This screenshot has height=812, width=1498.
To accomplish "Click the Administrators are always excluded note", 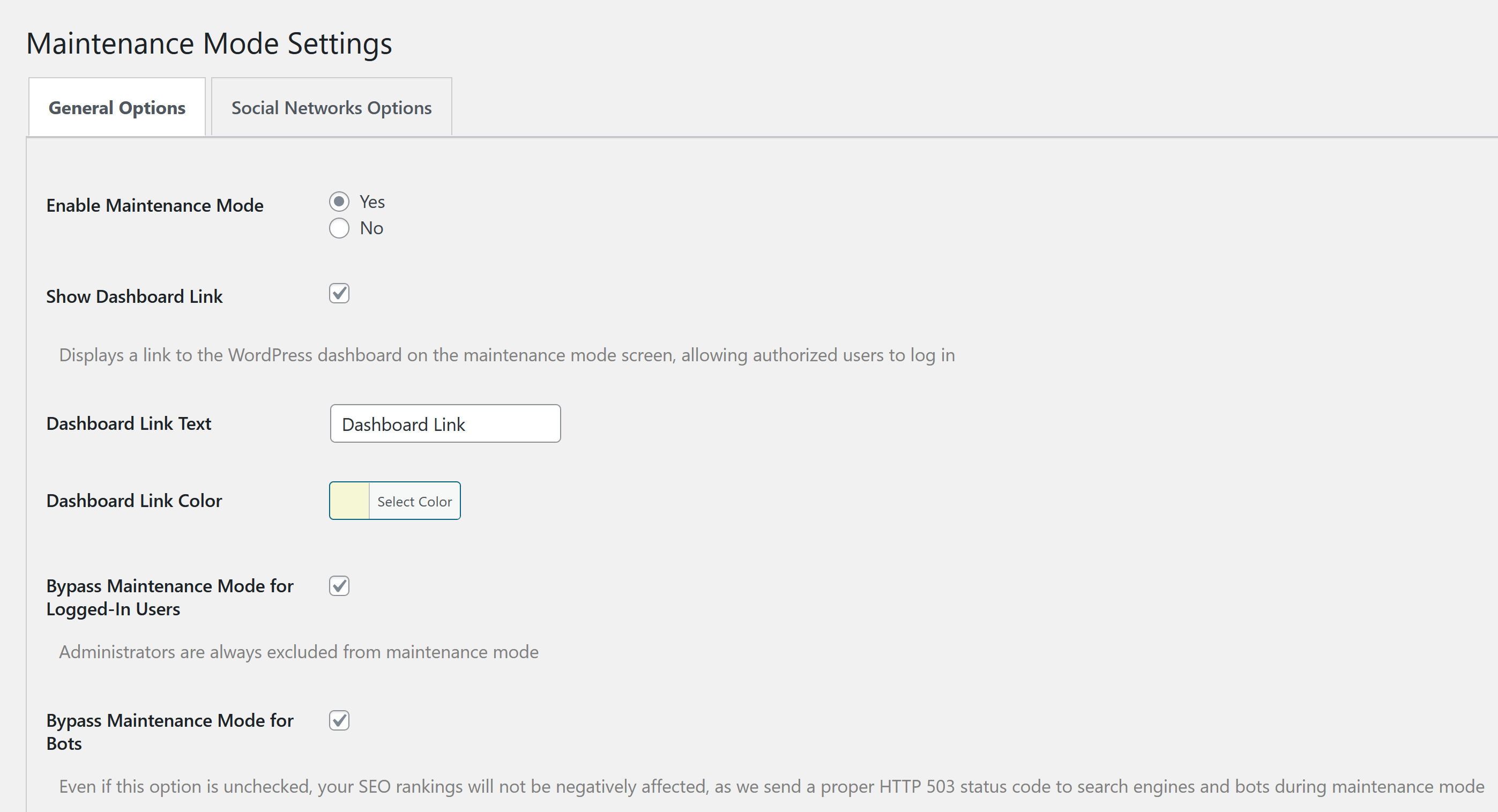I will (299, 652).
